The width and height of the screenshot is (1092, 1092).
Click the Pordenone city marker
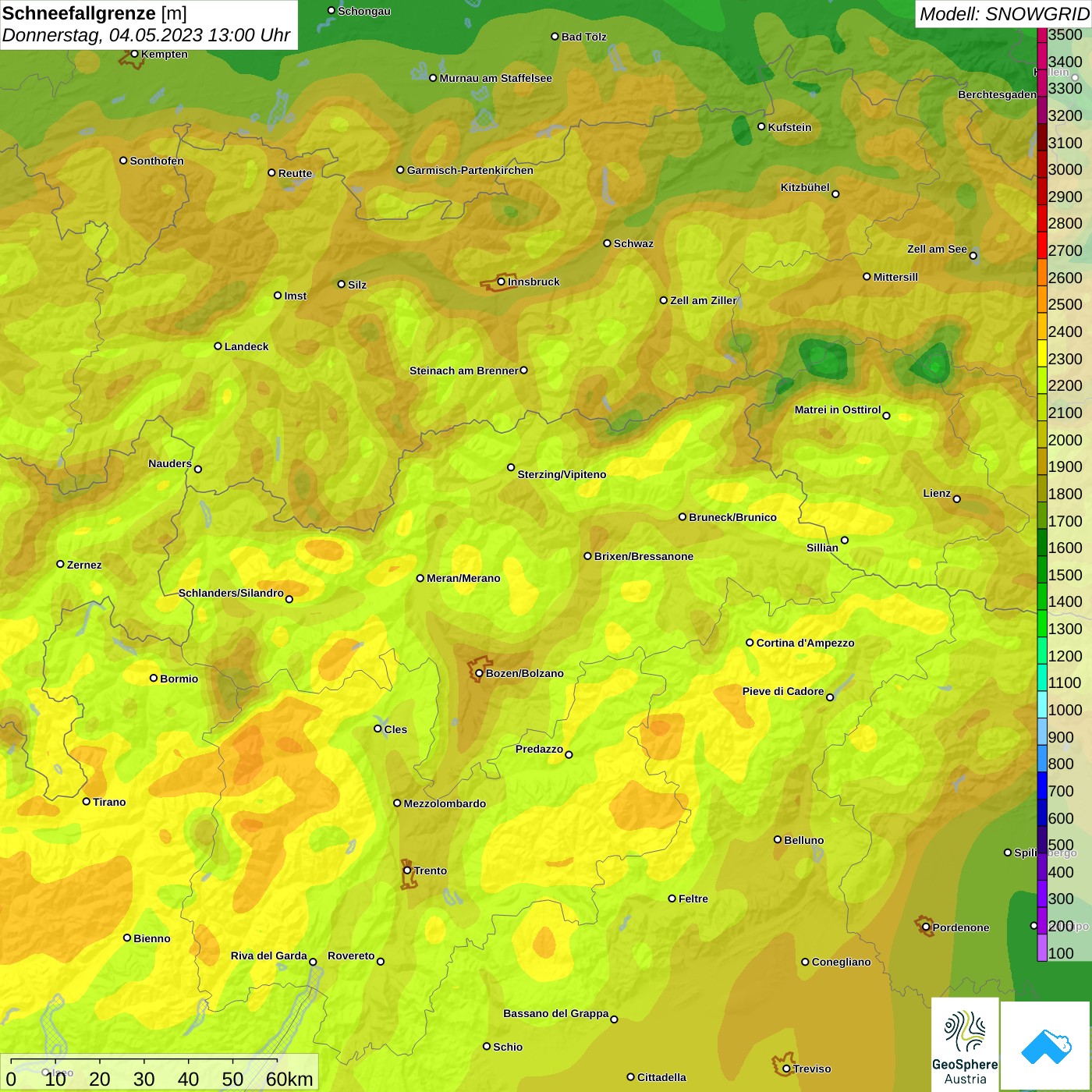click(926, 927)
